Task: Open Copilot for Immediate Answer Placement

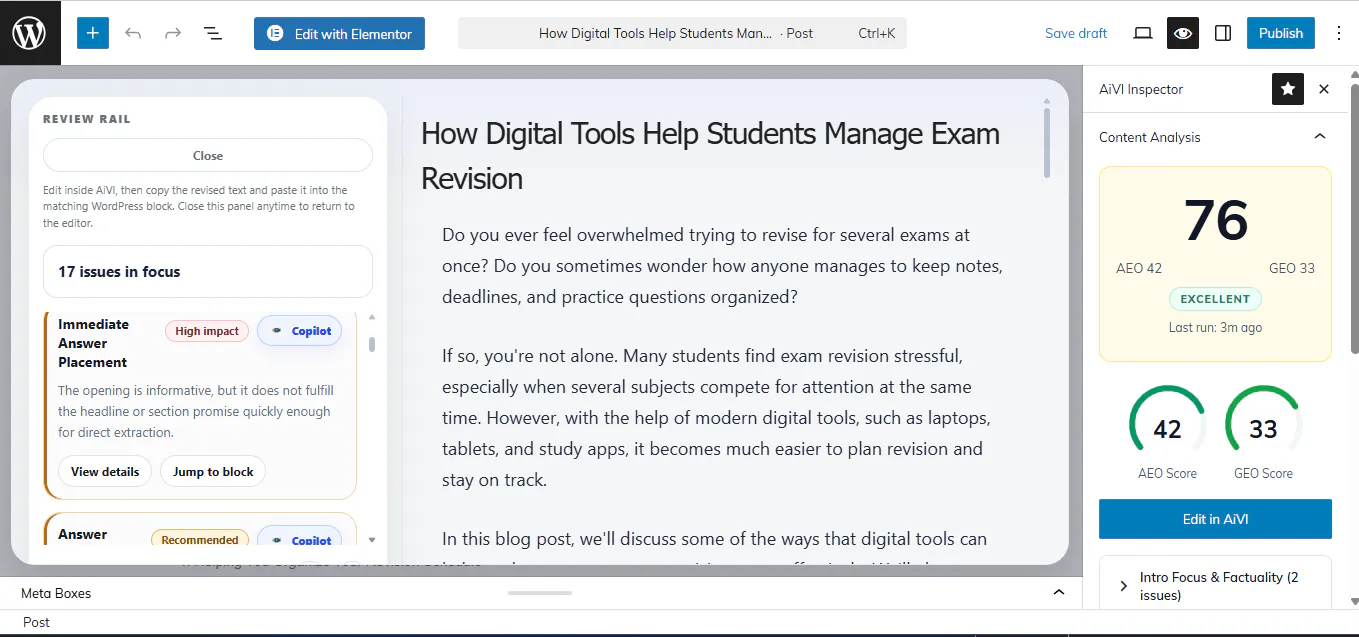Action: pyautogui.click(x=300, y=331)
